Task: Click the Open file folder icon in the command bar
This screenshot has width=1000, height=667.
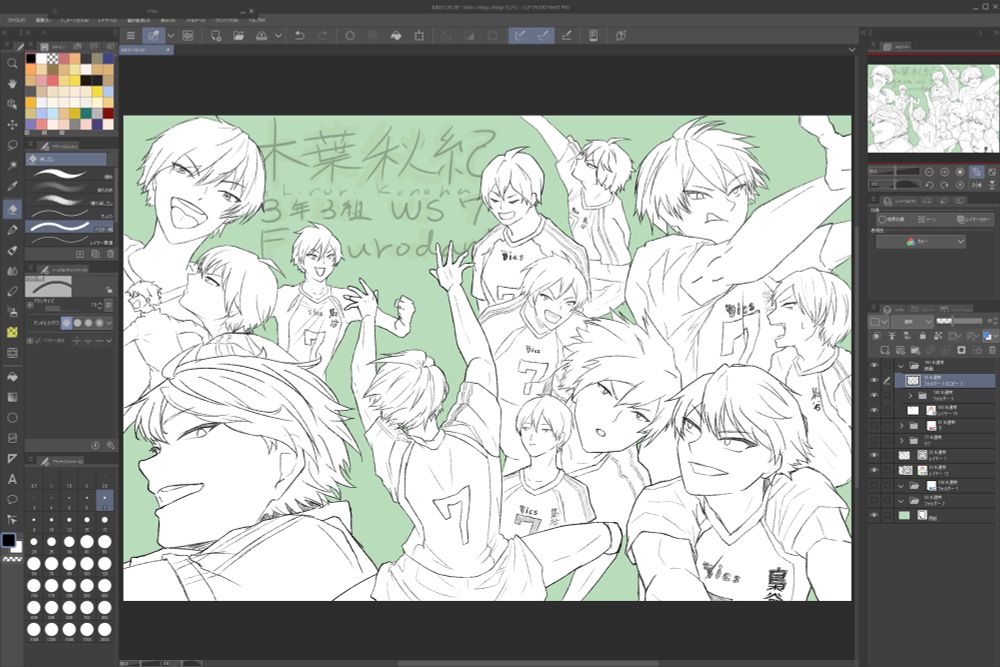Action: click(239, 36)
